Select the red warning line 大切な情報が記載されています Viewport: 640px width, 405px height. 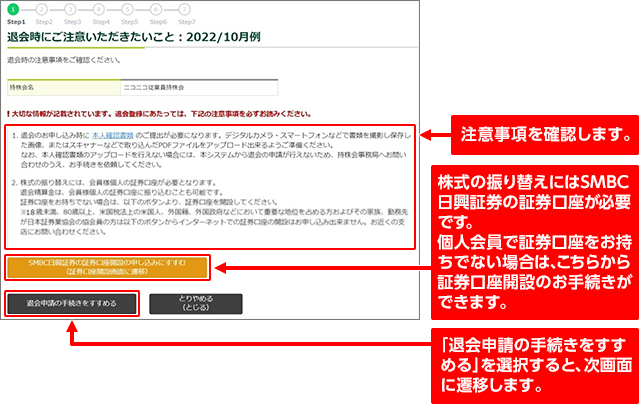159,114
